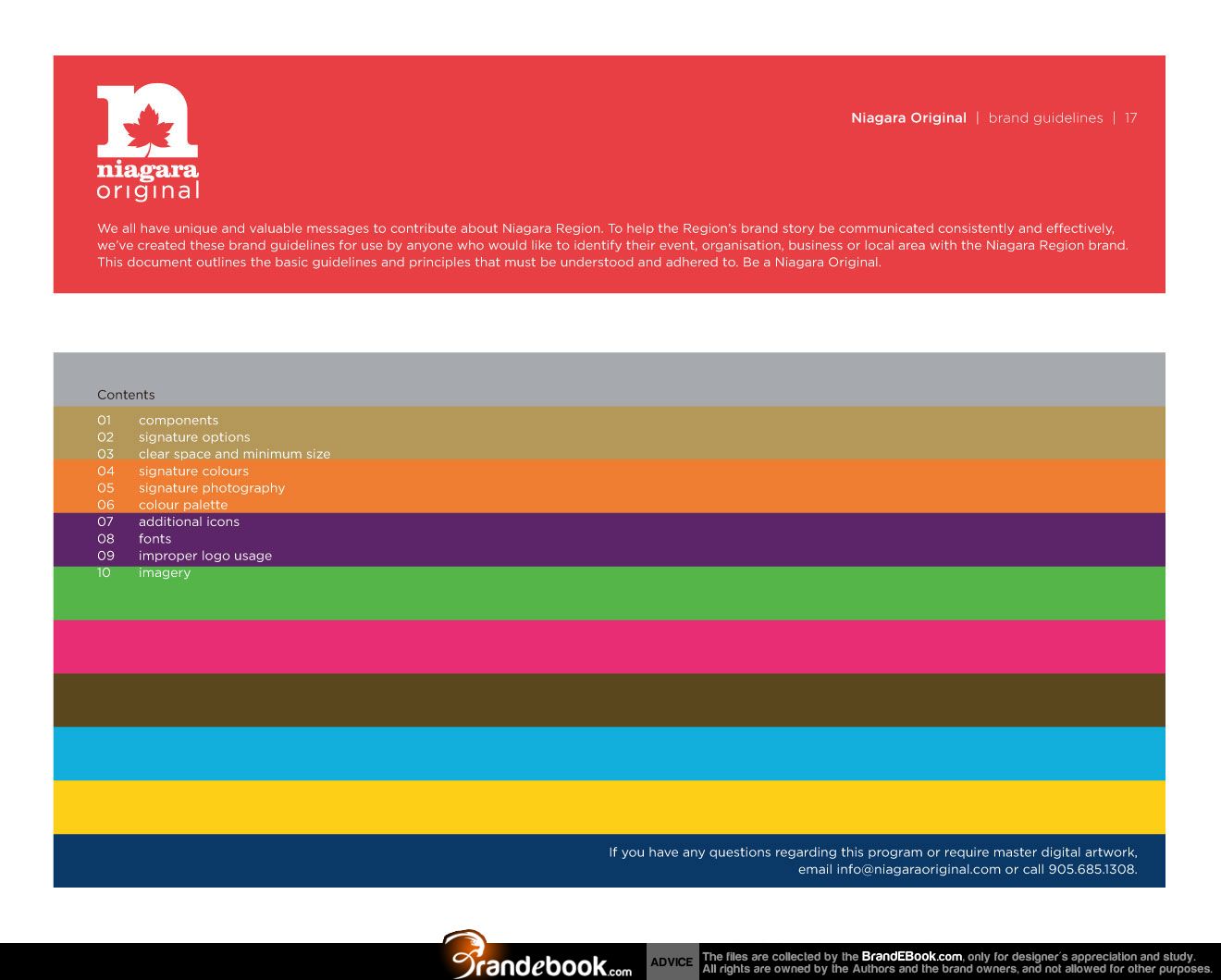1221x980 pixels.
Task: Open contents entry 02 signature options
Action: tap(174, 437)
